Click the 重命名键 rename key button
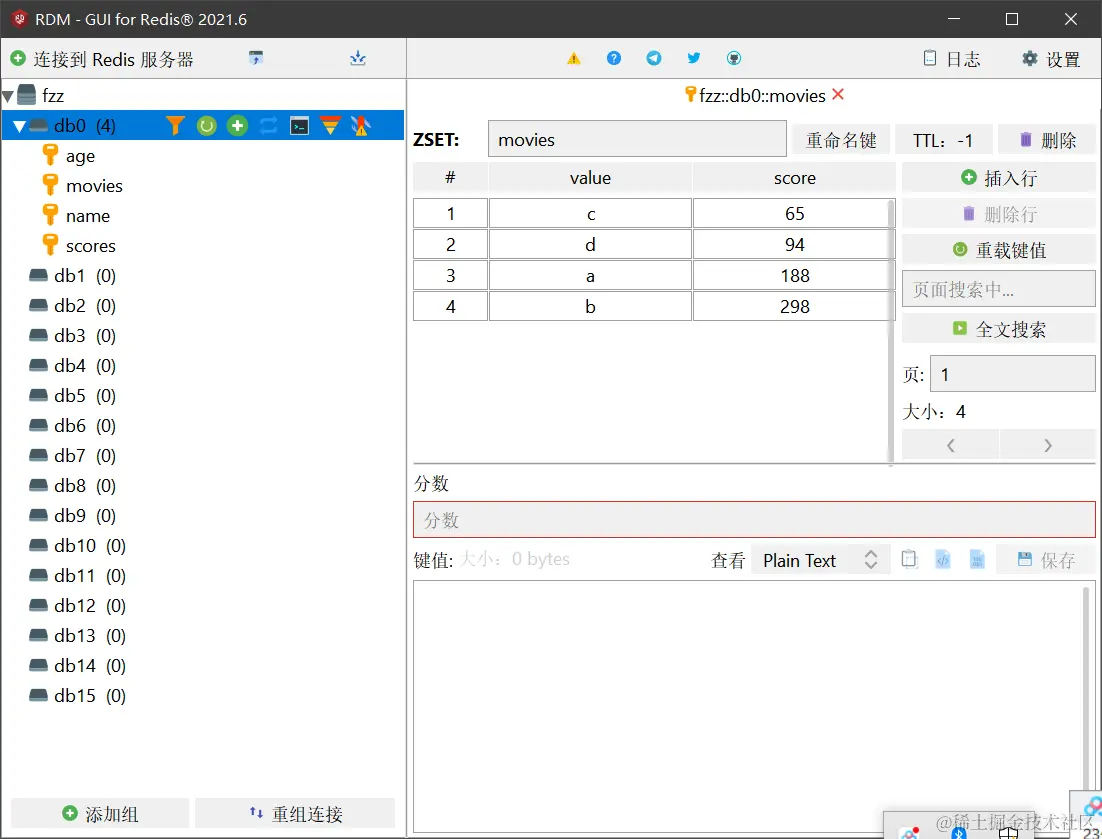Screen dimensions: 1102x839 point(841,140)
